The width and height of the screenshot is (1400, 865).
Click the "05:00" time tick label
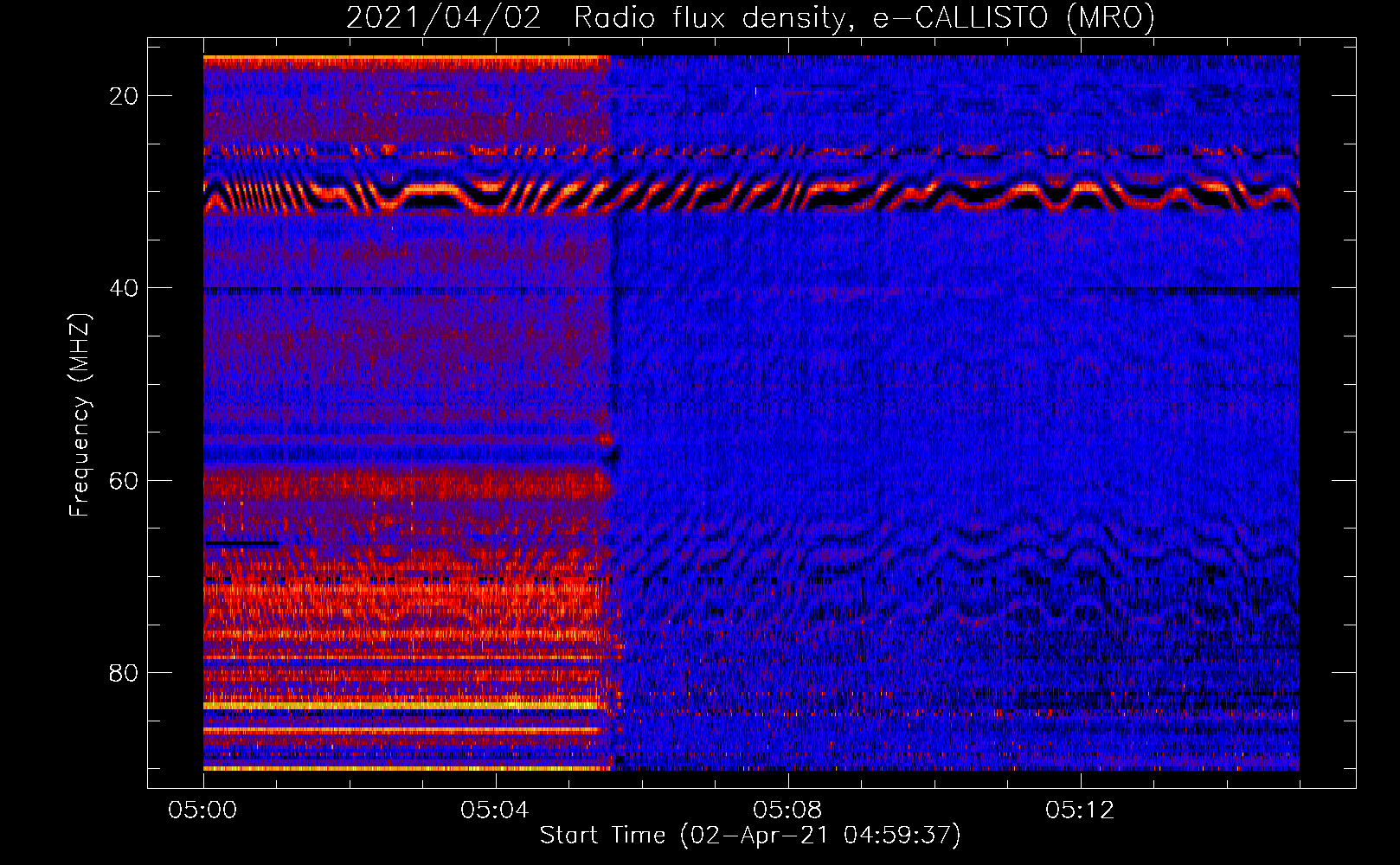(202, 811)
